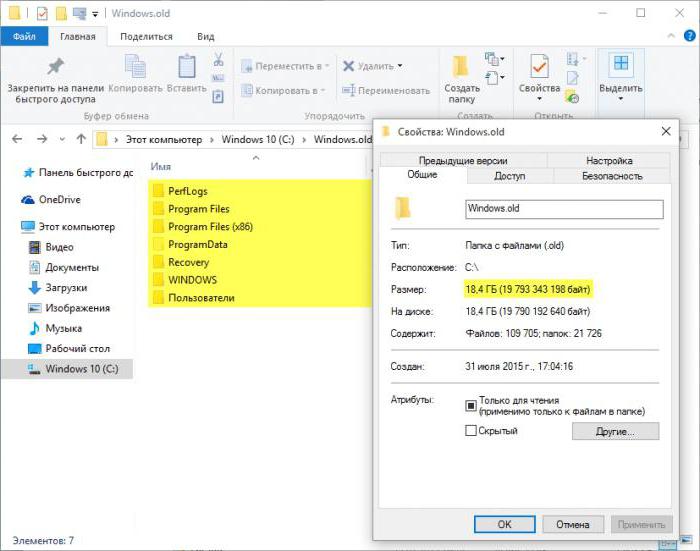
Task: Click the folder name input field
Action: (x=564, y=209)
